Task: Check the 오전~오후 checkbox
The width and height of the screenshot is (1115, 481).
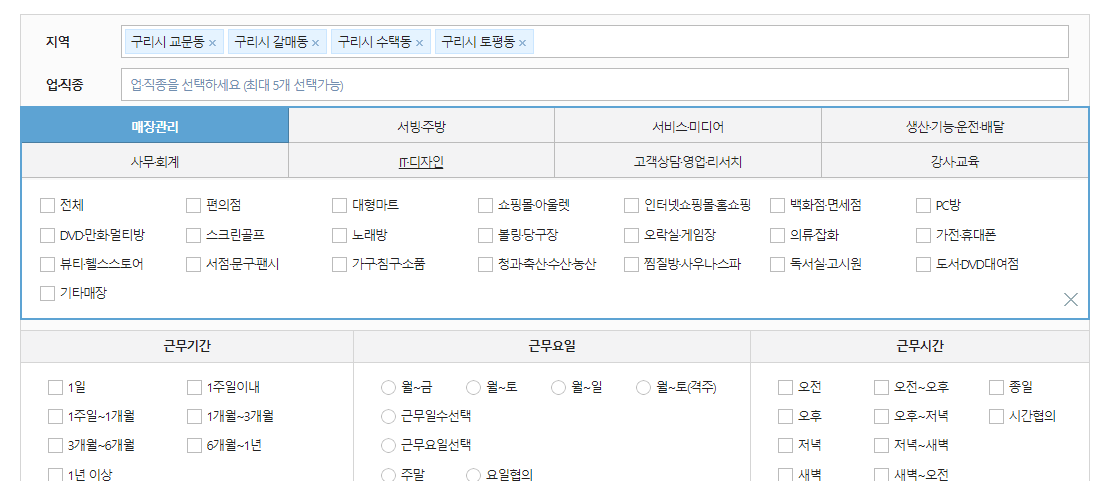Action: [881, 388]
